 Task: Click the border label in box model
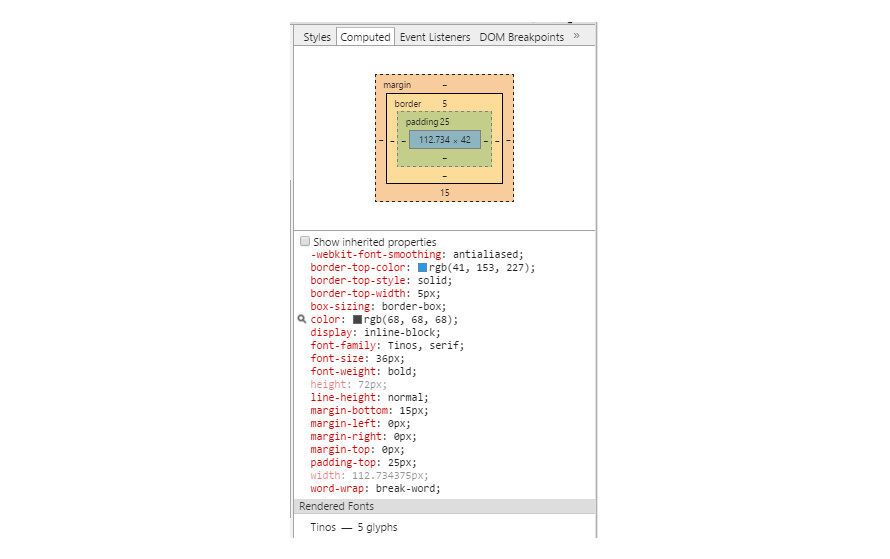(x=408, y=104)
